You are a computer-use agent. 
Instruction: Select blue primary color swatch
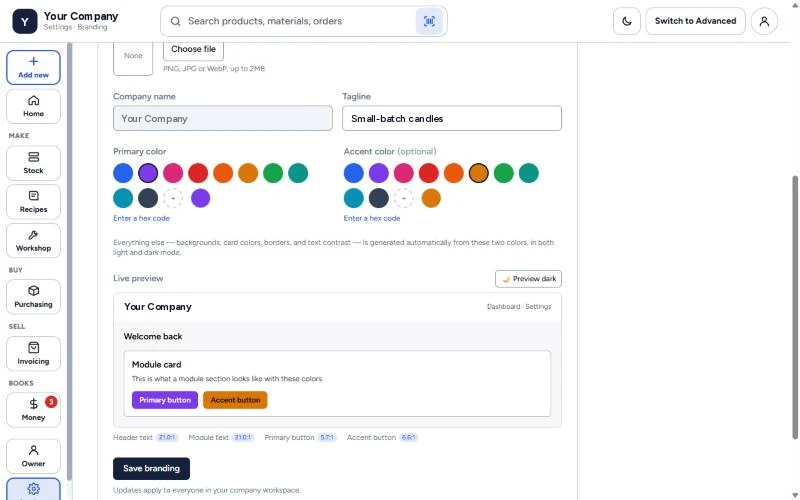(123, 173)
